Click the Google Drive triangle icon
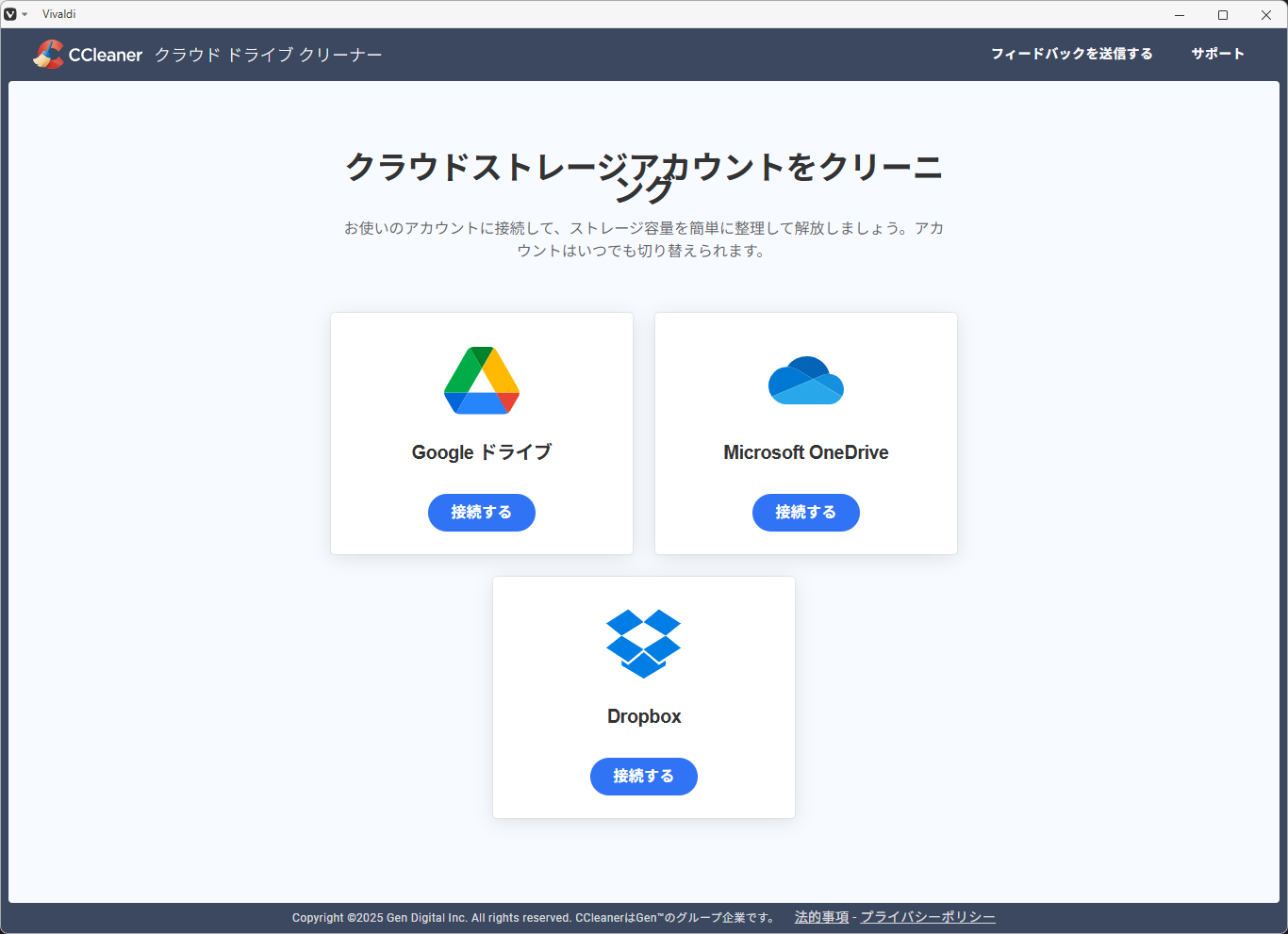Image resolution: width=1288 pixels, height=934 pixels. (482, 381)
